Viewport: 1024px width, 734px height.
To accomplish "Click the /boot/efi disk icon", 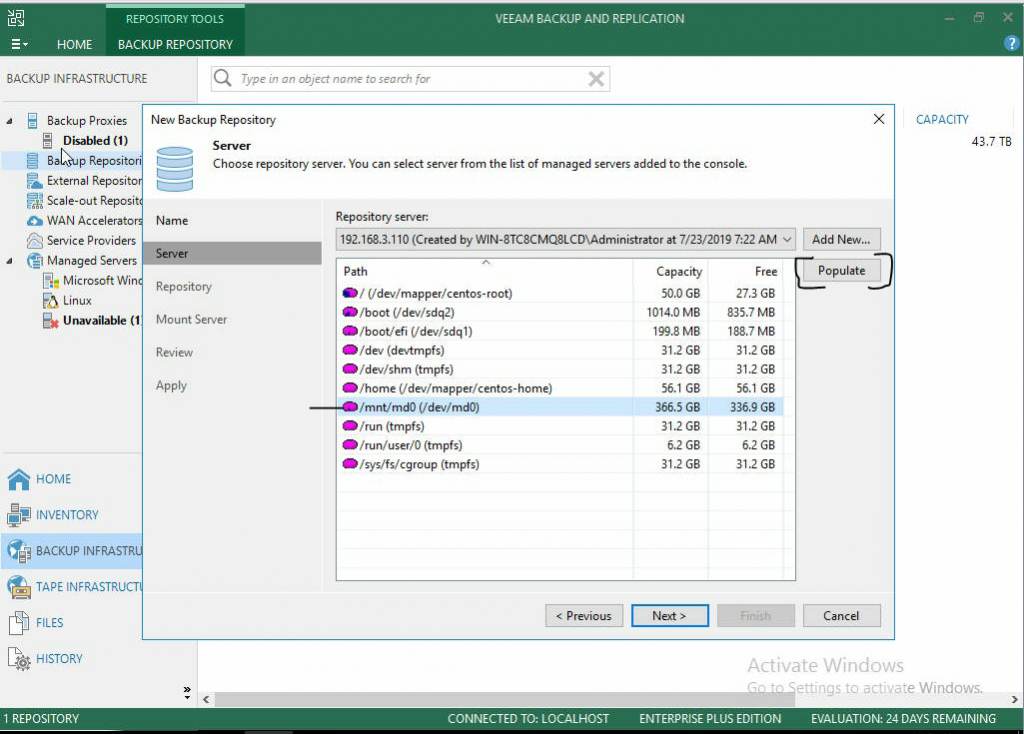I will (x=350, y=331).
